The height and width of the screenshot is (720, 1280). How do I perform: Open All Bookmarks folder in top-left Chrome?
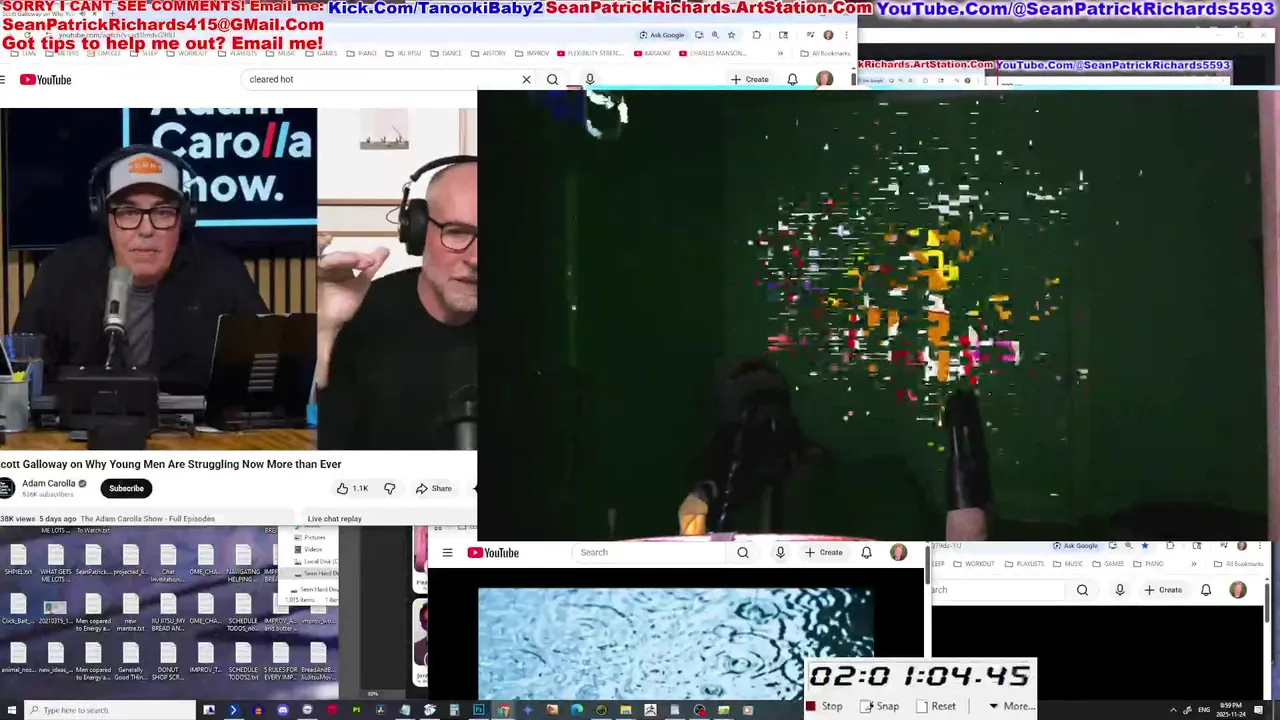825,53
